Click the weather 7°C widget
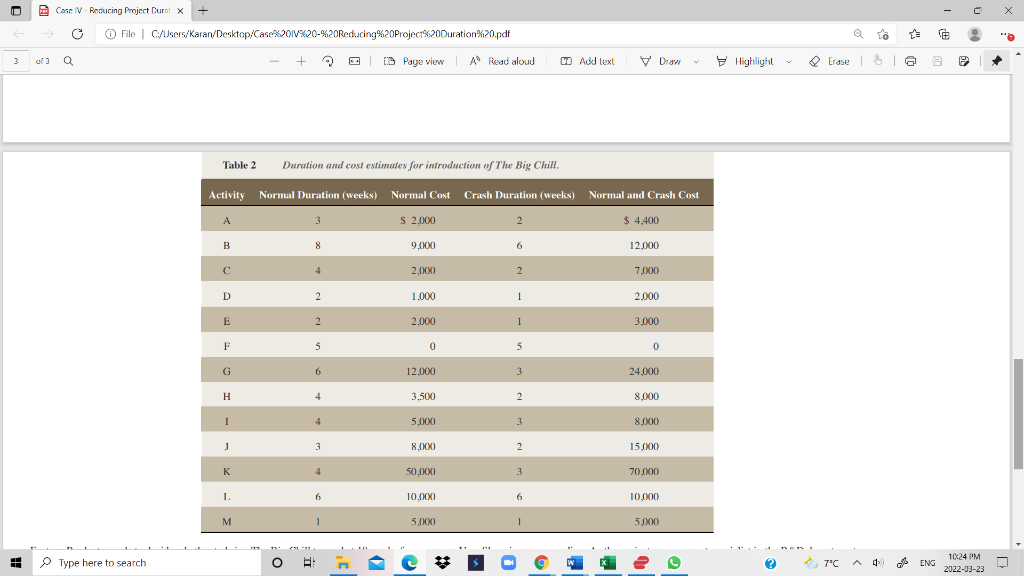The height and width of the screenshot is (576, 1024). click(x=822, y=562)
